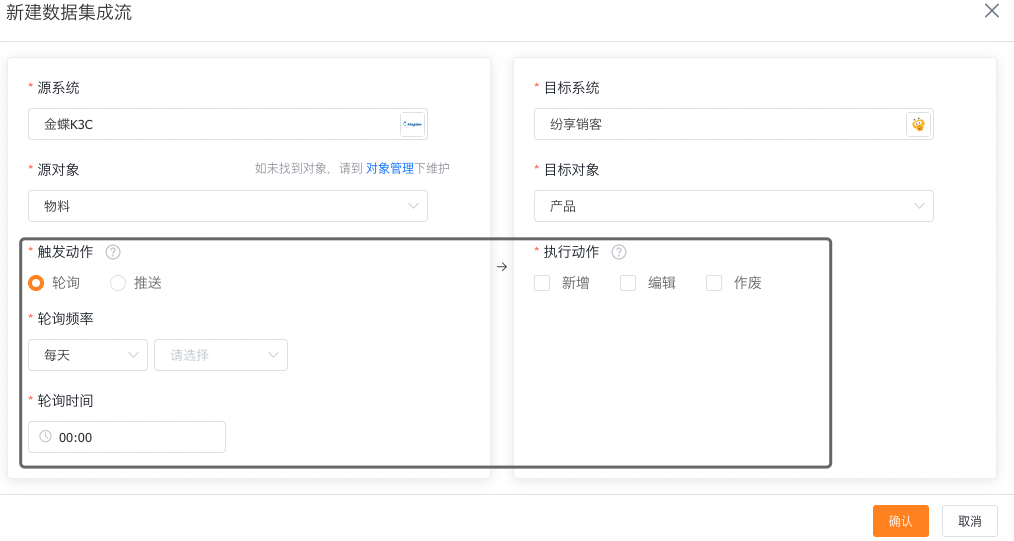Select the 推送 radio button
The height and width of the screenshot is (541, 1014).
118,282
